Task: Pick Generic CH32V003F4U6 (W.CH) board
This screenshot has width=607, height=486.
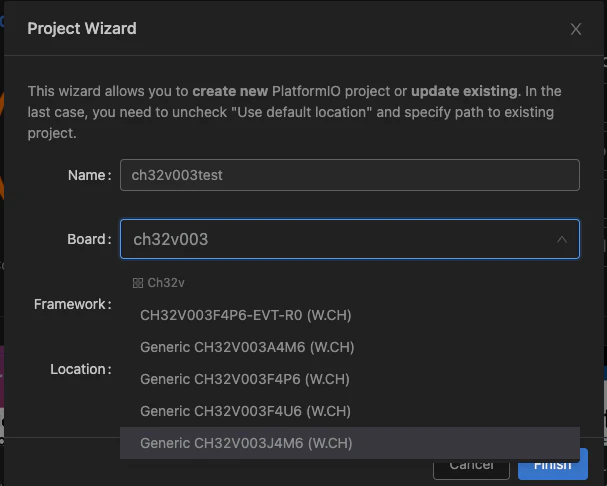Action: click(x=350, y=411)
